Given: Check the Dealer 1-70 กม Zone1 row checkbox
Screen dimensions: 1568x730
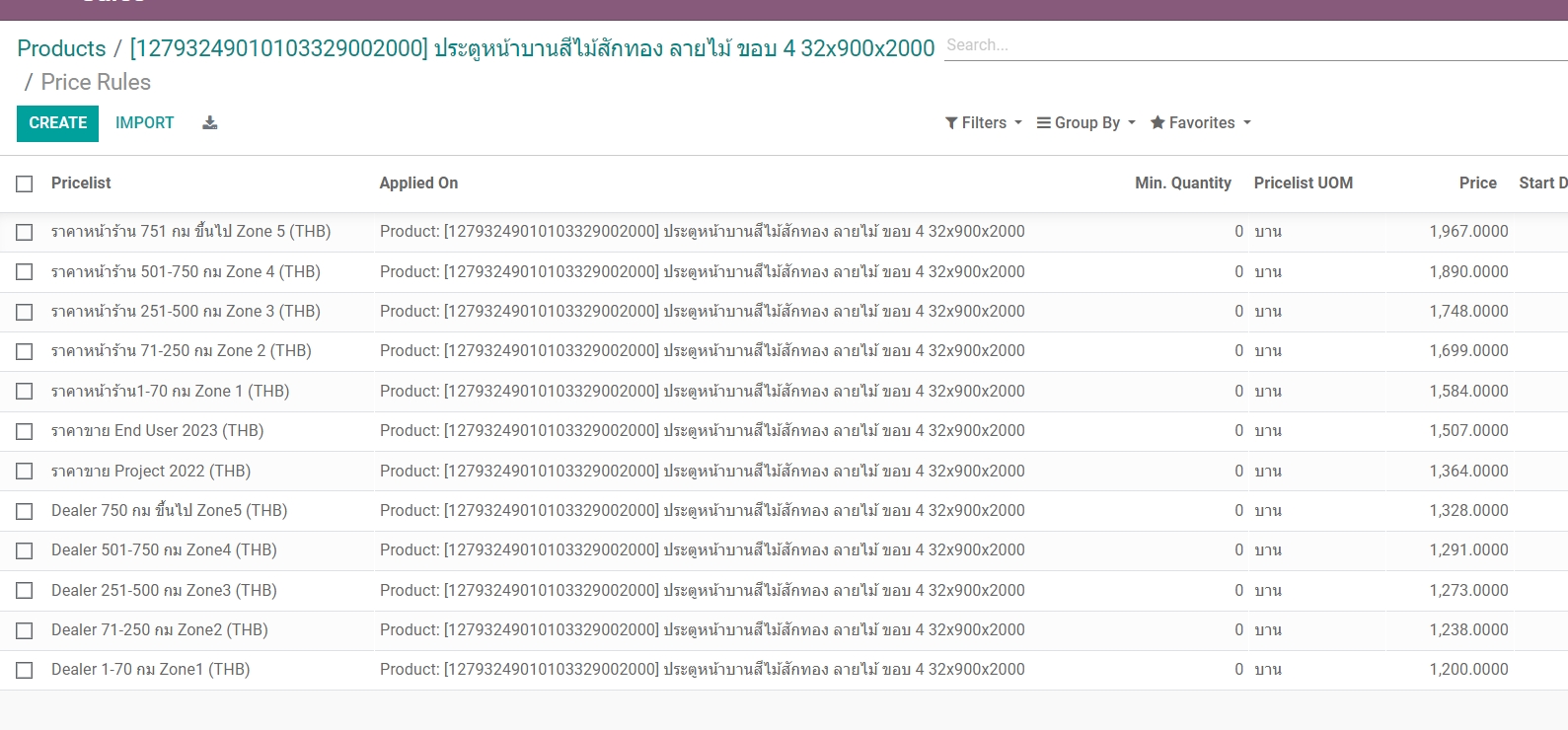Looking at the screenshot, I should tap(25, 671).
